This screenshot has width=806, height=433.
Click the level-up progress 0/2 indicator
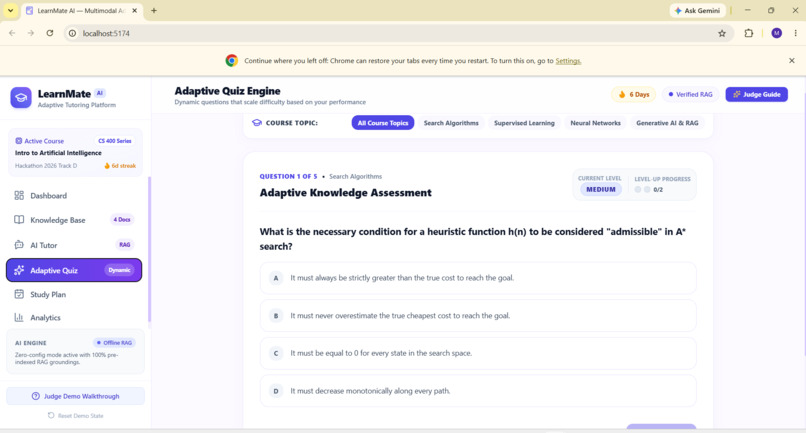click(648, 189)
